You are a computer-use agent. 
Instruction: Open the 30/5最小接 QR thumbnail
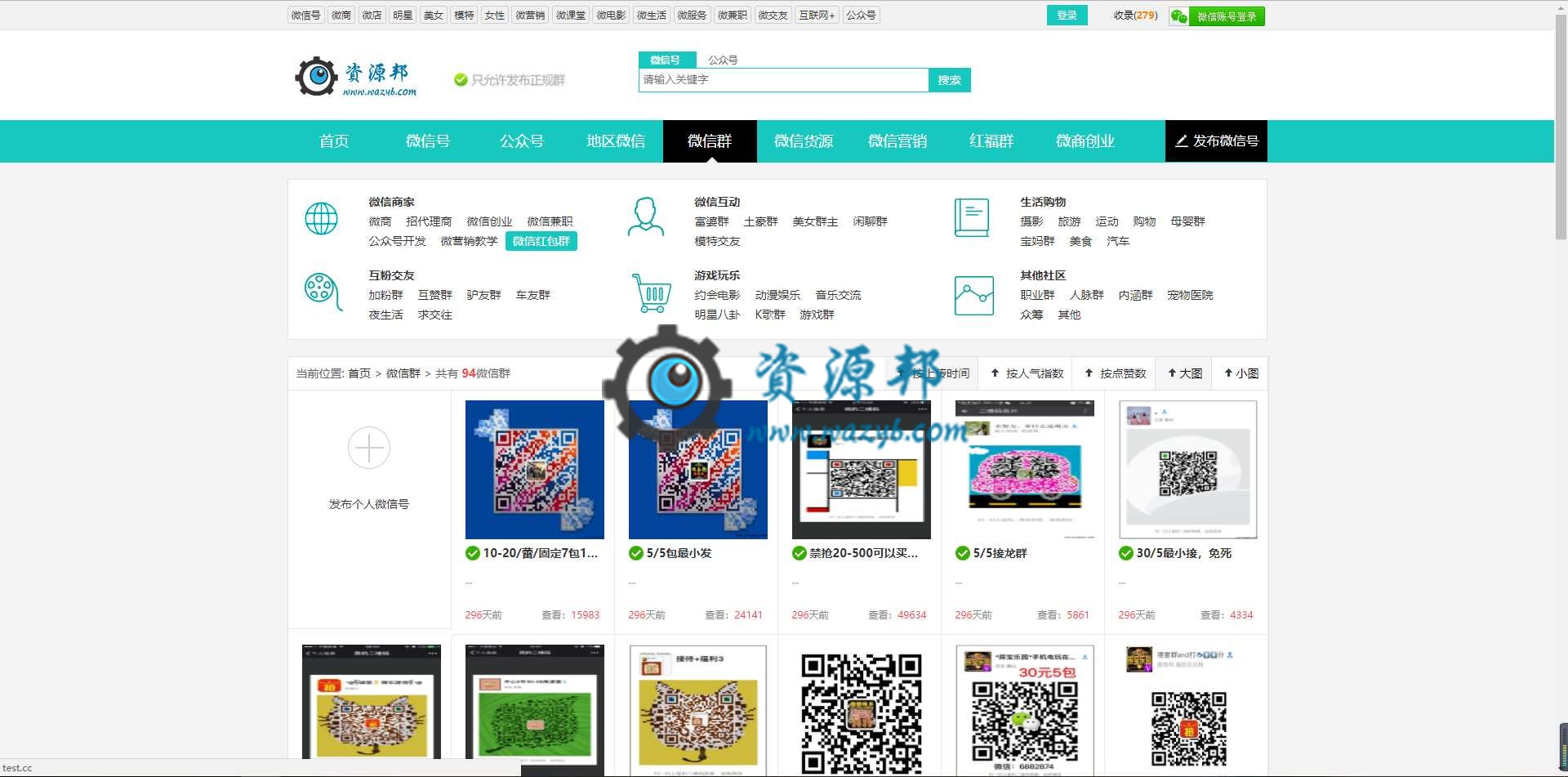tap(1188, 470)
